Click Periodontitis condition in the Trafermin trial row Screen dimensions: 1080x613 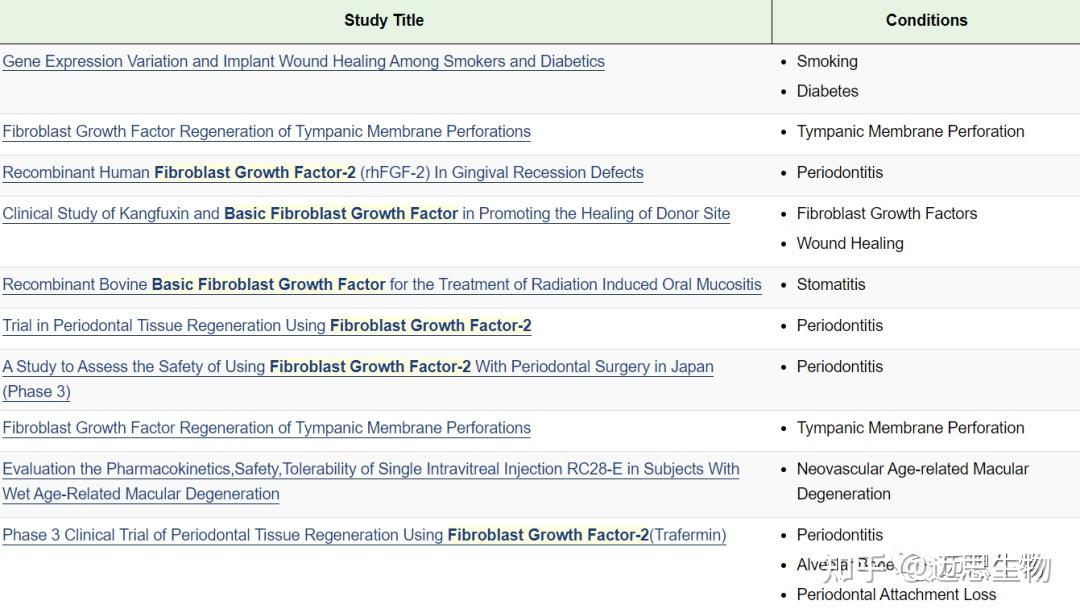(x=840, y=535)
